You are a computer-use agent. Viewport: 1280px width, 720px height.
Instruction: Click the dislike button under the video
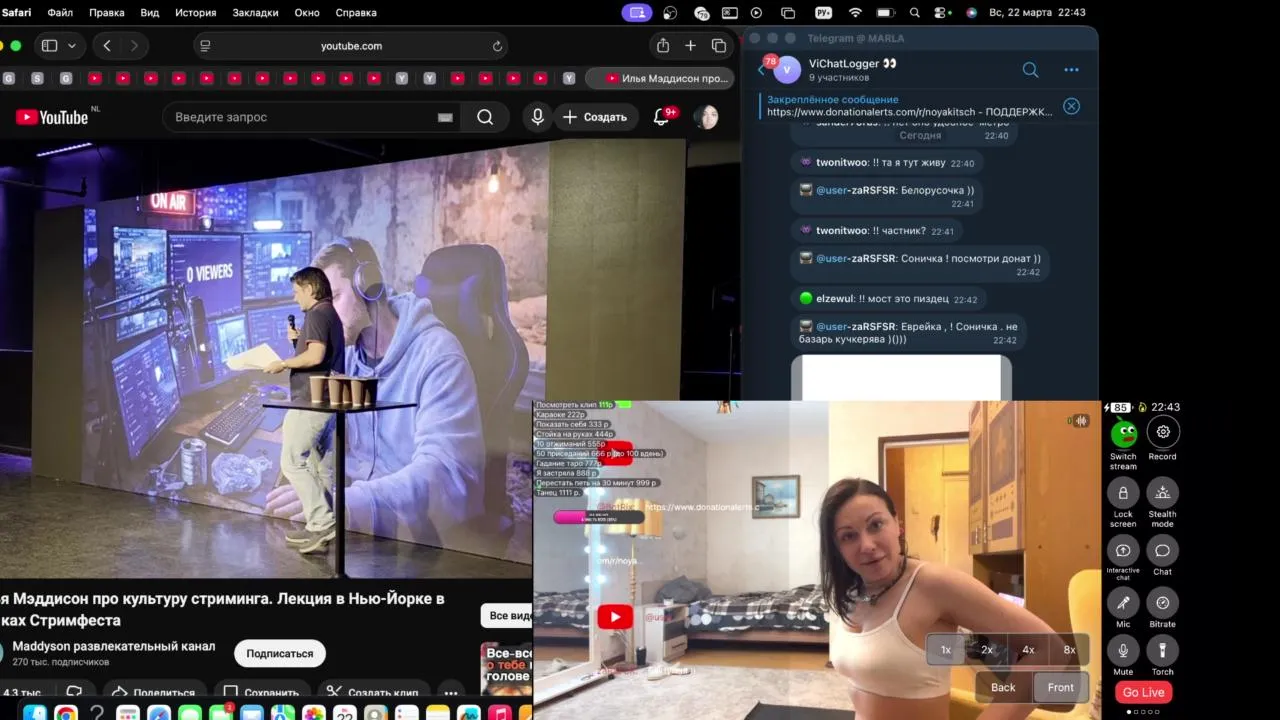tap(74, 692)
